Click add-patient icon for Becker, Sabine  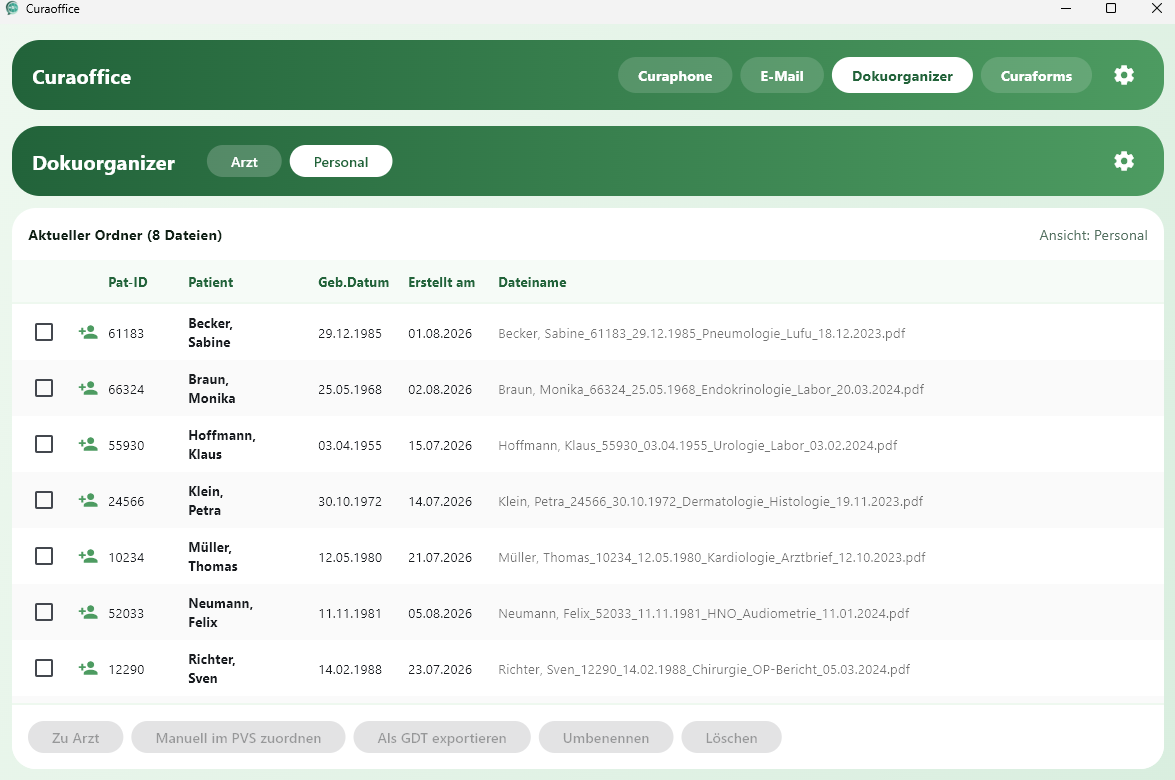[x=88, y=332]
